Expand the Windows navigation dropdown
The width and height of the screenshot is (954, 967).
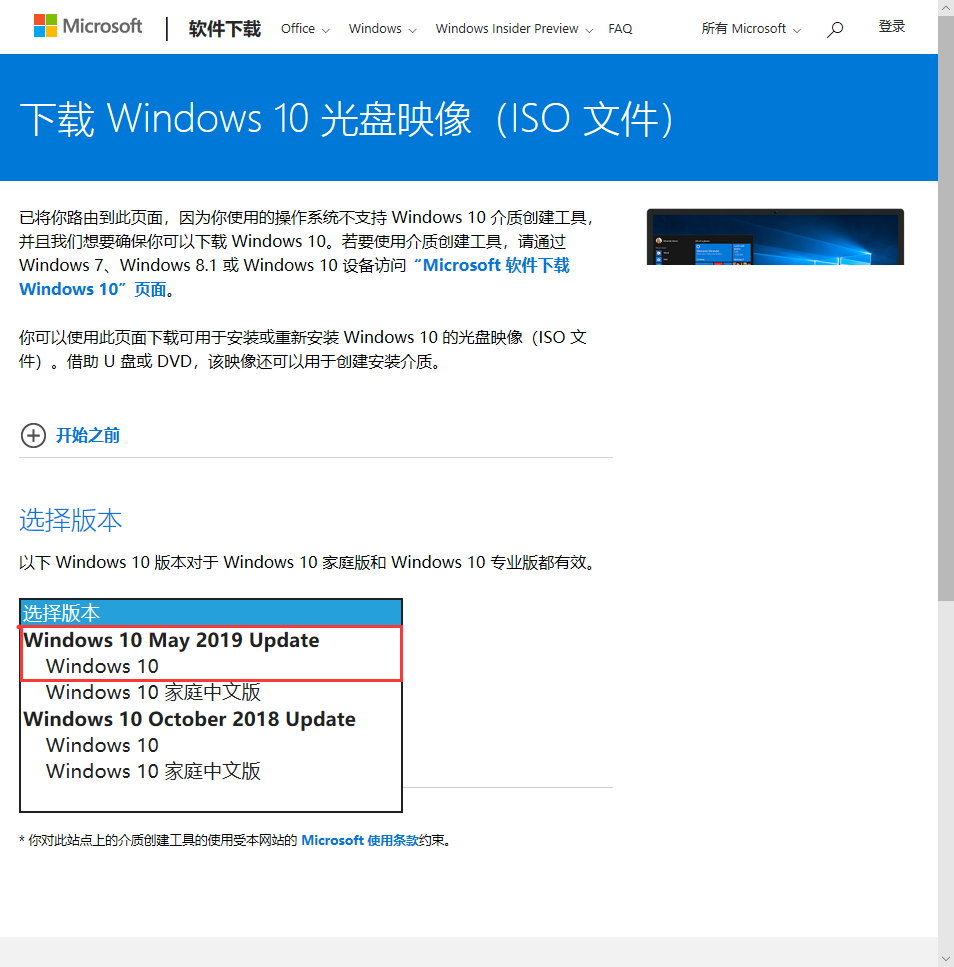click(x=382, y=29)
